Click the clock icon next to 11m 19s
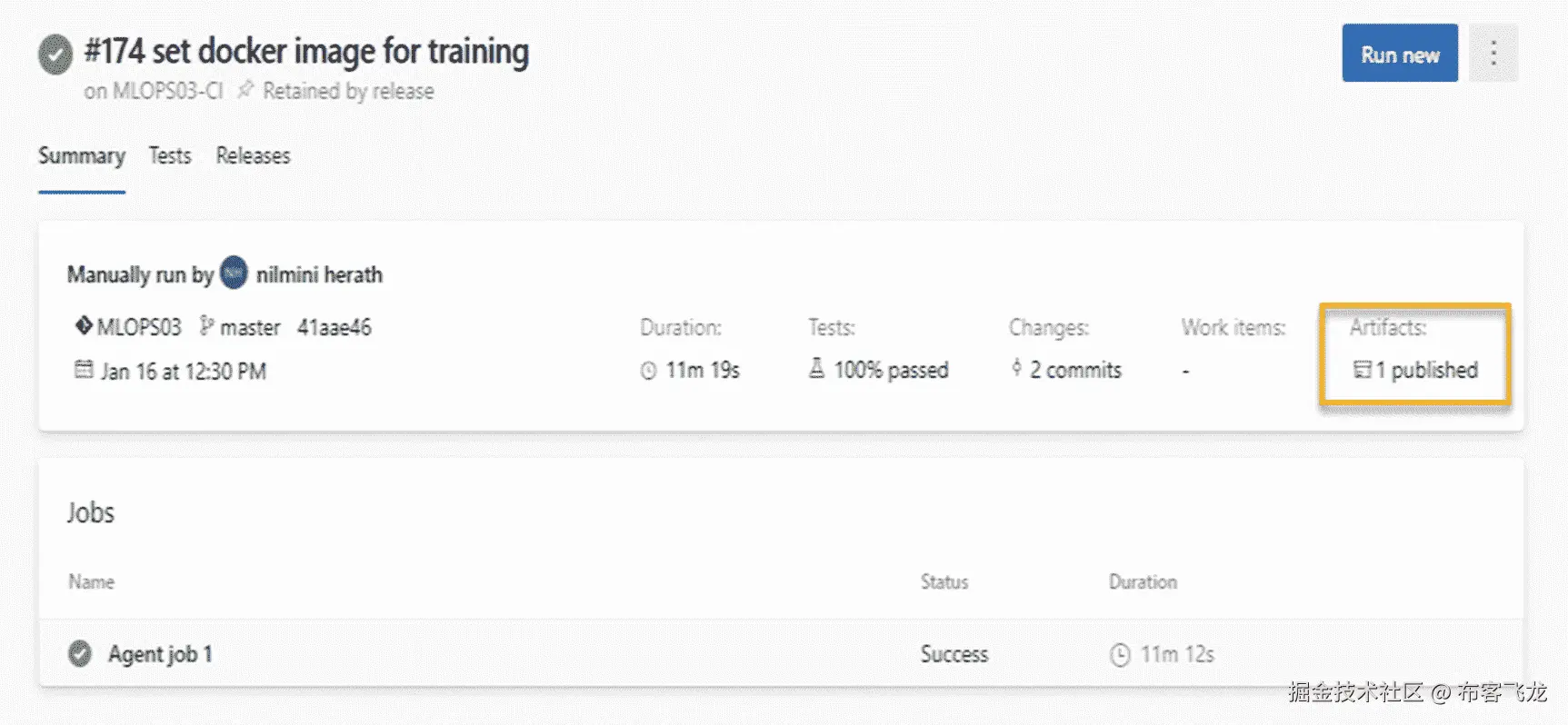Image resolution: width=1568 pixels, height=725 pixels. click(648, 371)
